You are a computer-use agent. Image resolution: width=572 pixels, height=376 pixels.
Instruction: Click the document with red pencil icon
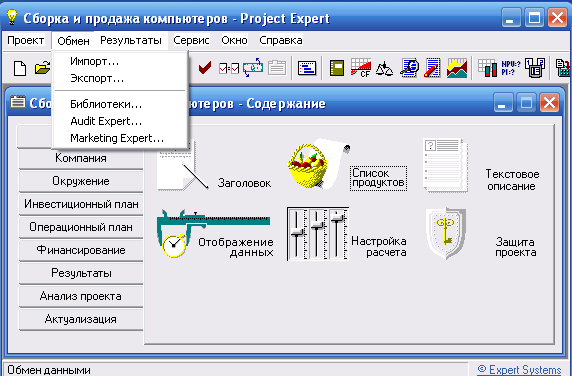[432, 67]
